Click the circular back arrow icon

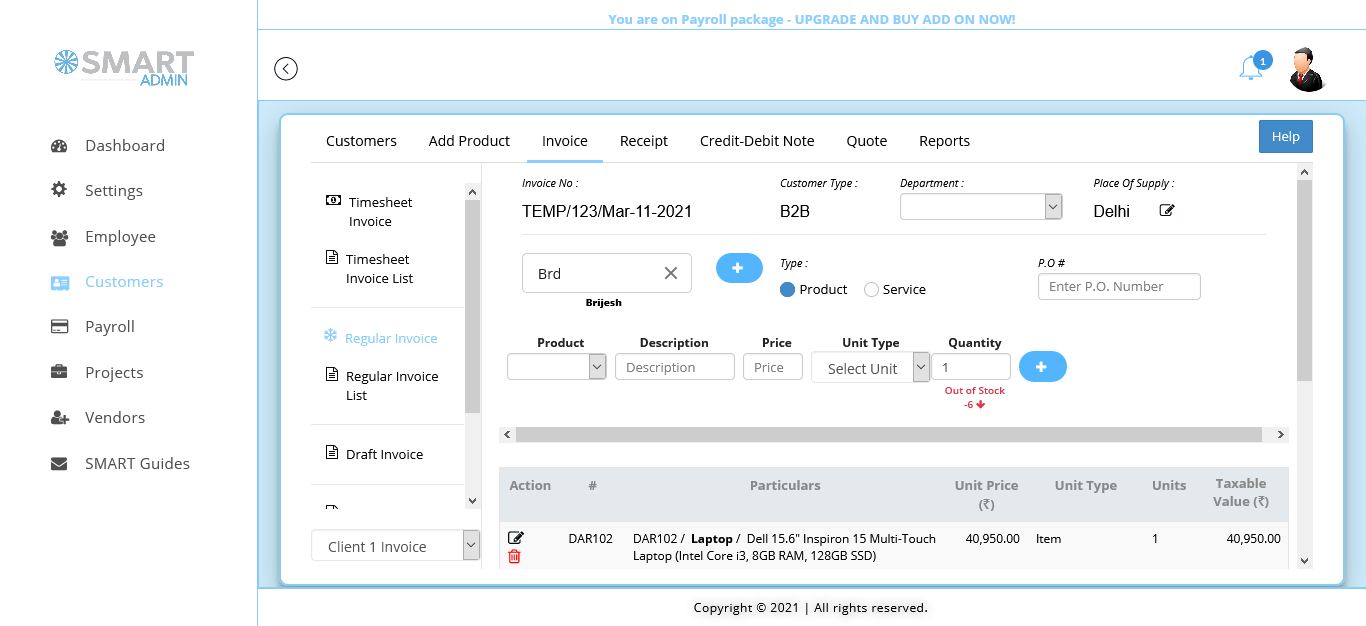(286, 69)
